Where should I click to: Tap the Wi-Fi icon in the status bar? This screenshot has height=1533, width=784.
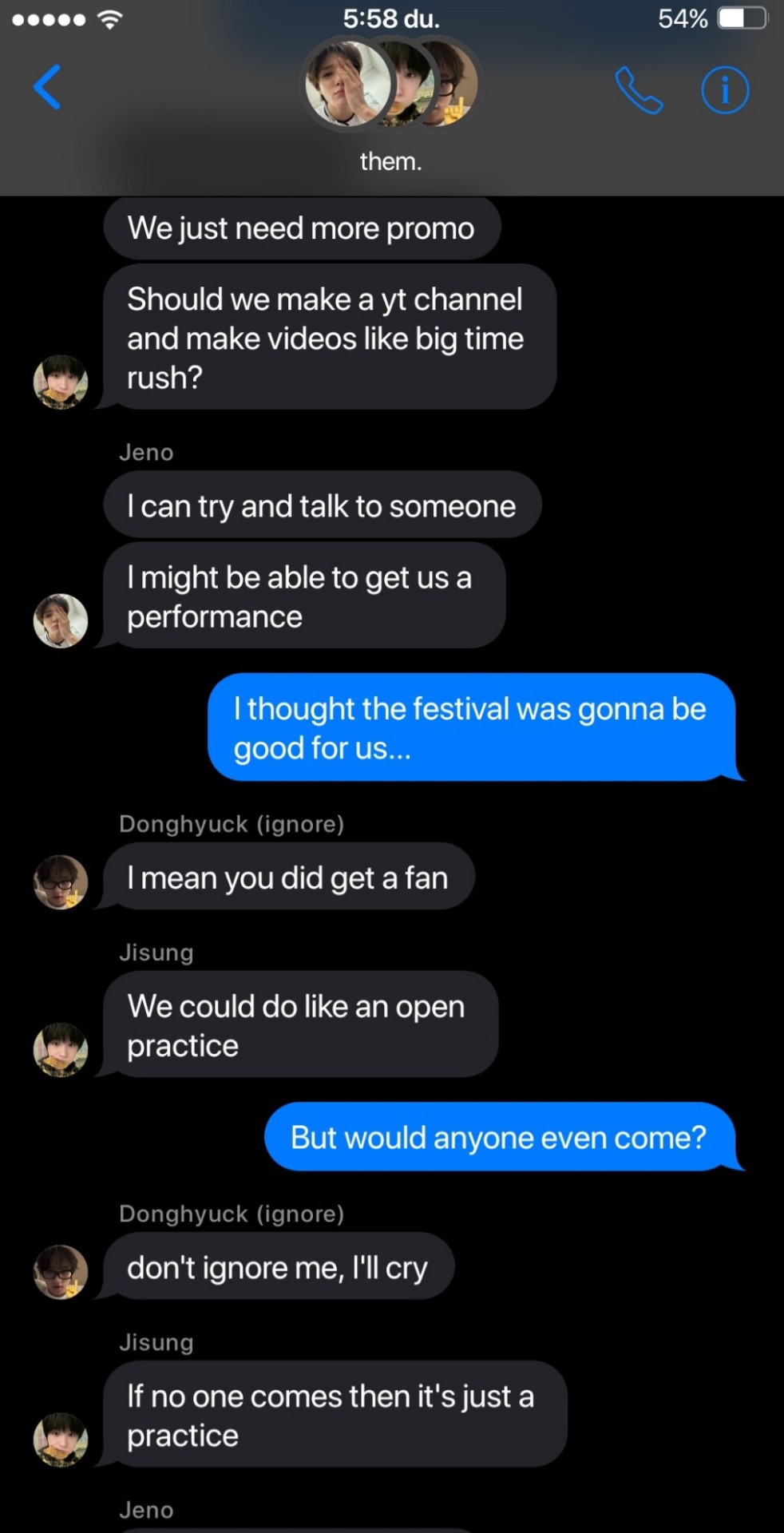click(x=109, y=19)
